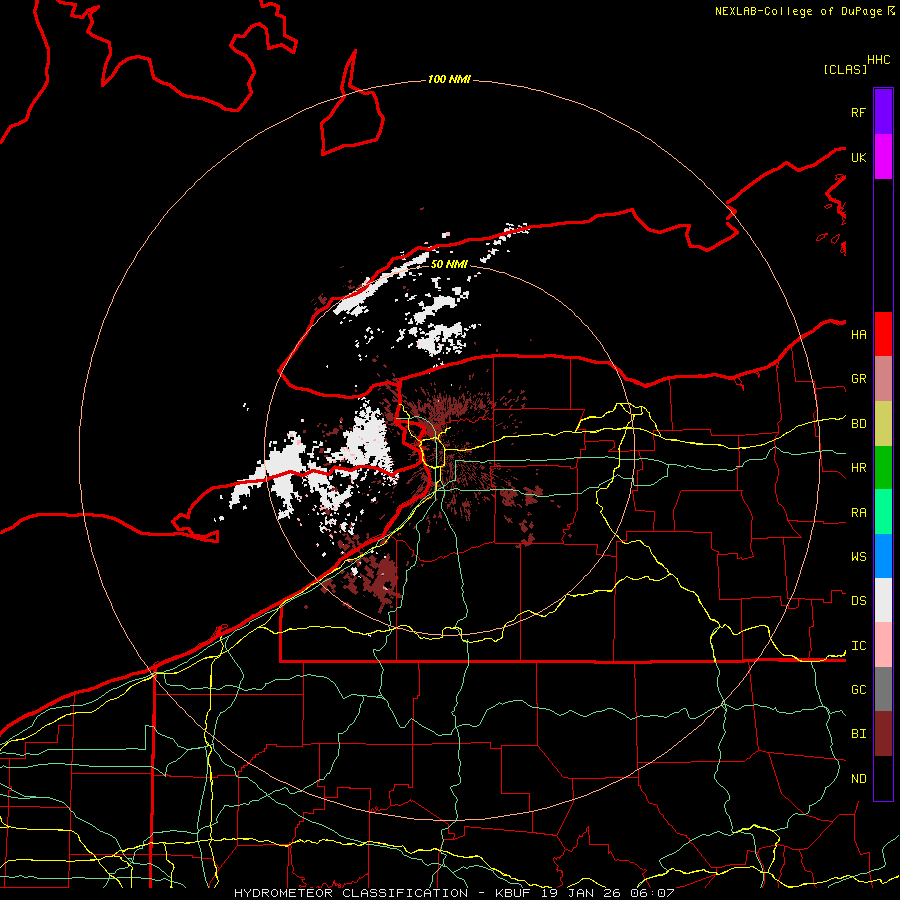The height and width of the screenshot is (900, 900).
Task: Click the GC gray legend color block
Action: [x=883, y=689]
